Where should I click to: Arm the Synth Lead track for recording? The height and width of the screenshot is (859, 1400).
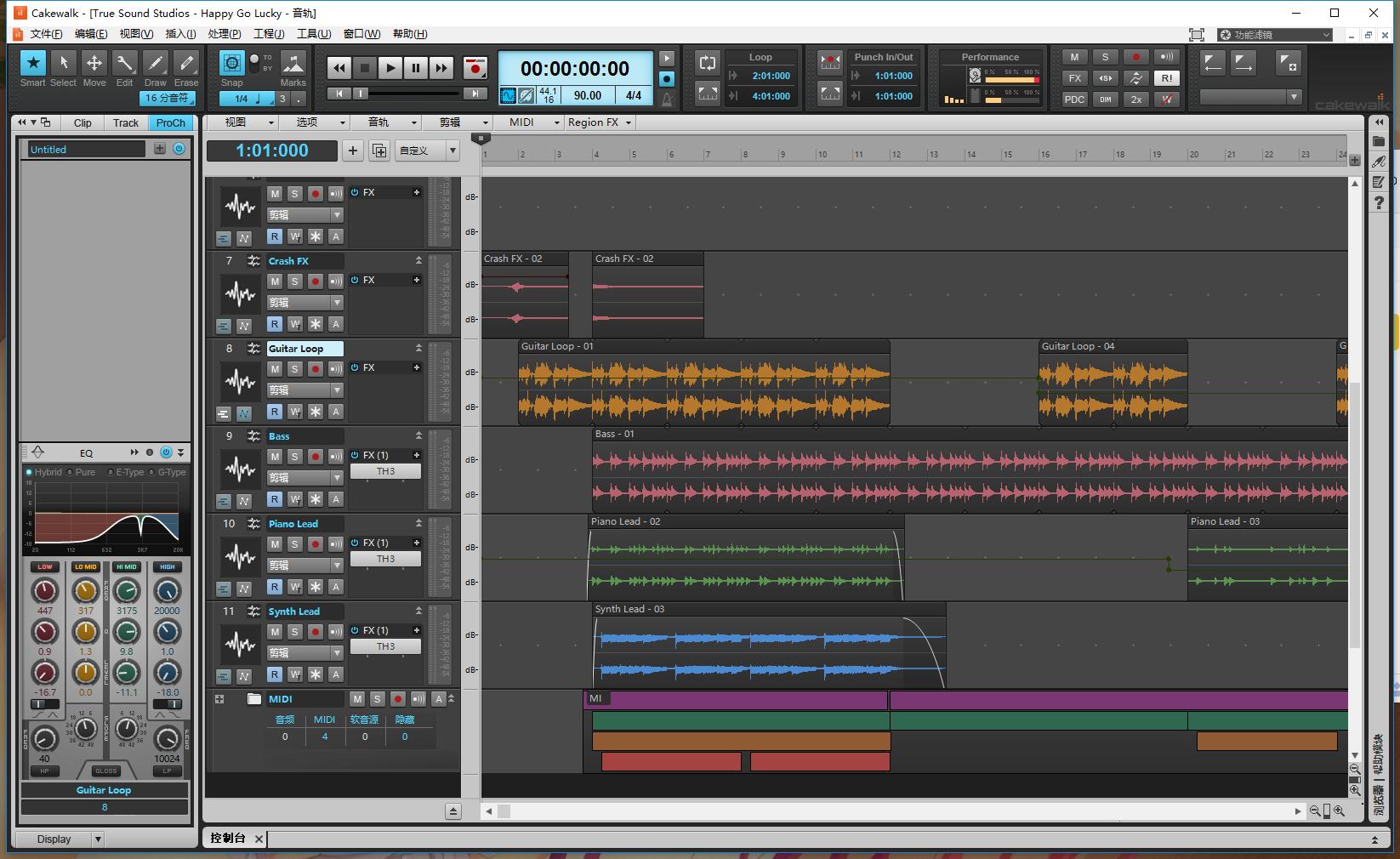click(315, 632)
